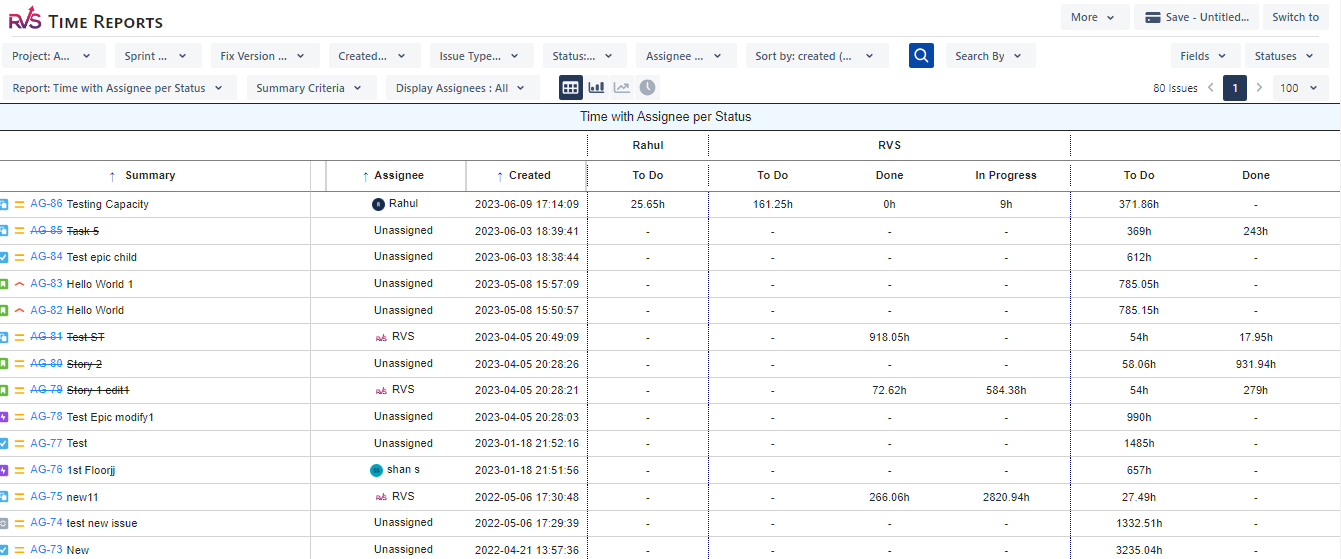Open the Project filter dropdown
This screenshot has width=1341, height=559.
53,56
